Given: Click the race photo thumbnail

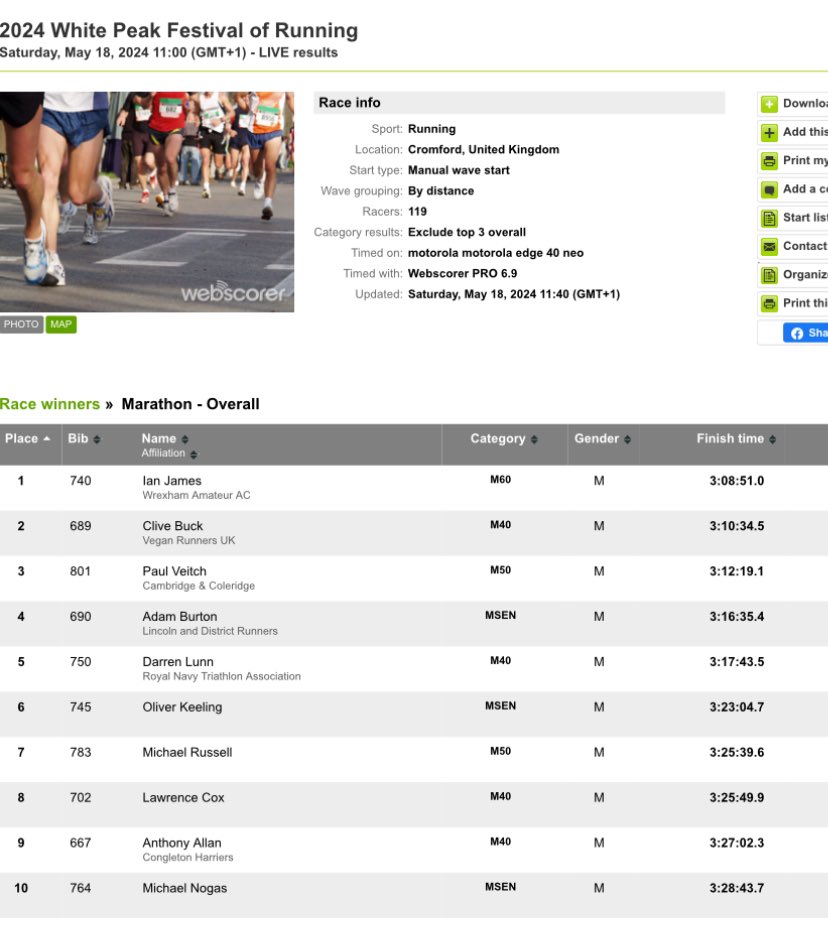Looking at the screenshot, I should coord(147,202).
